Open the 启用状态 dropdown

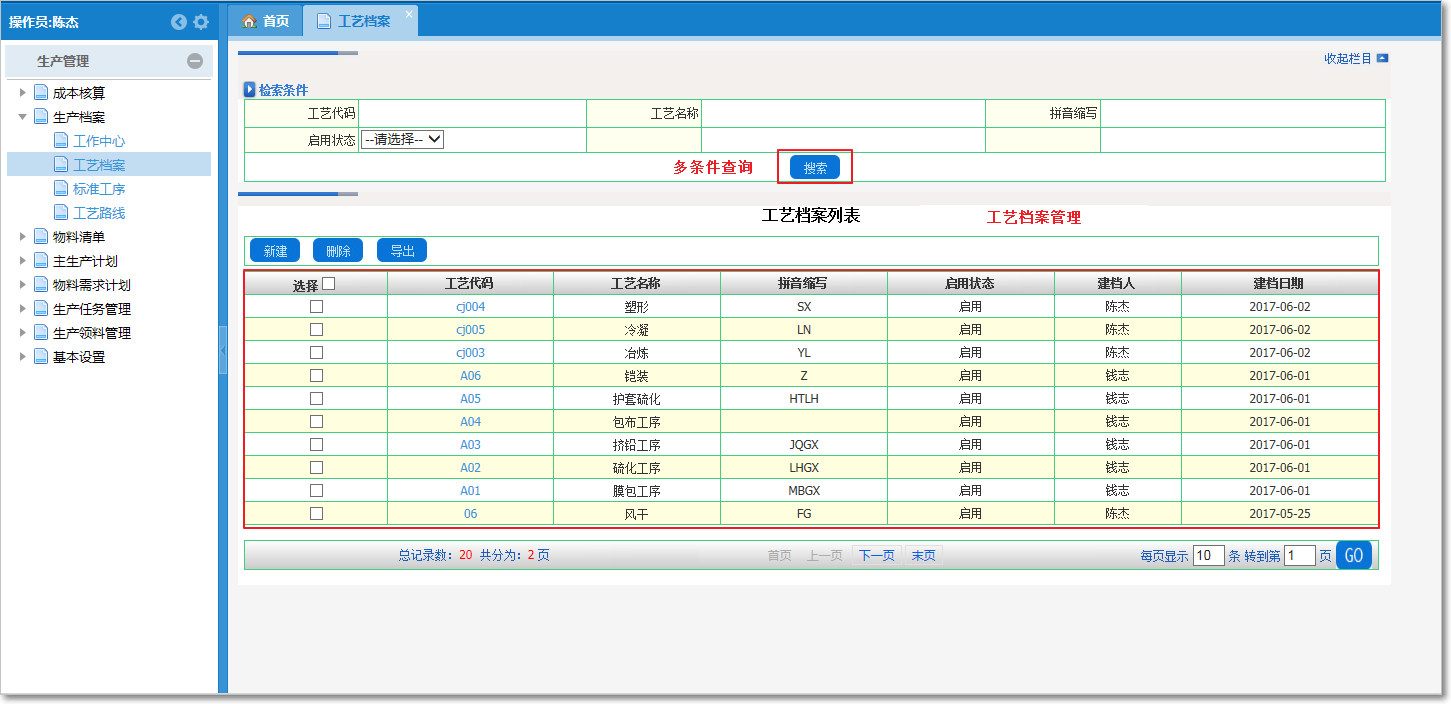pyautogui.click(x=402, y=140)
